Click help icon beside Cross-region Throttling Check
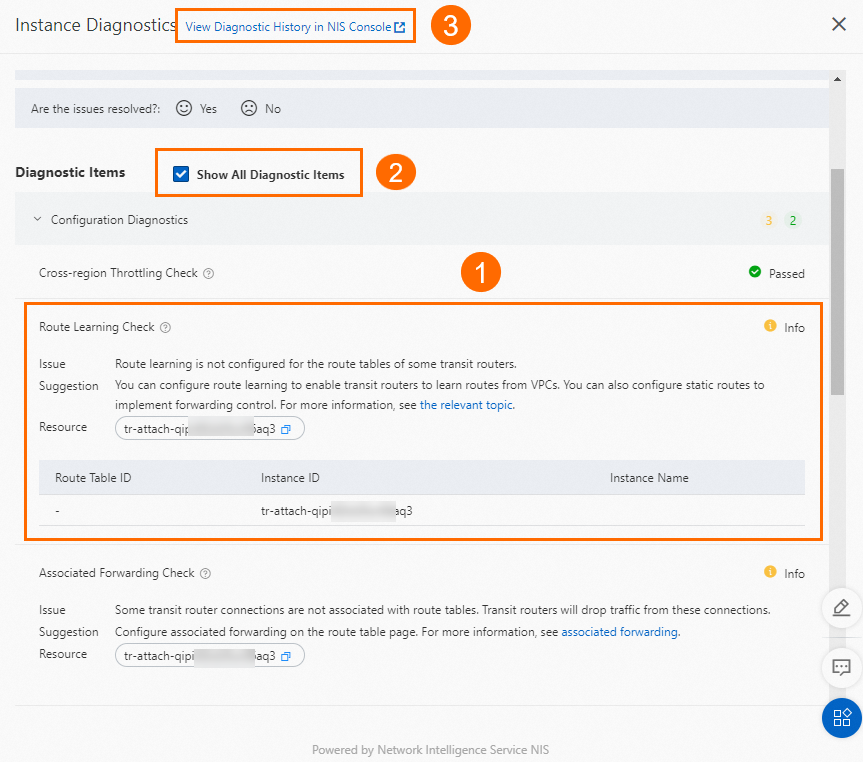 209,273
